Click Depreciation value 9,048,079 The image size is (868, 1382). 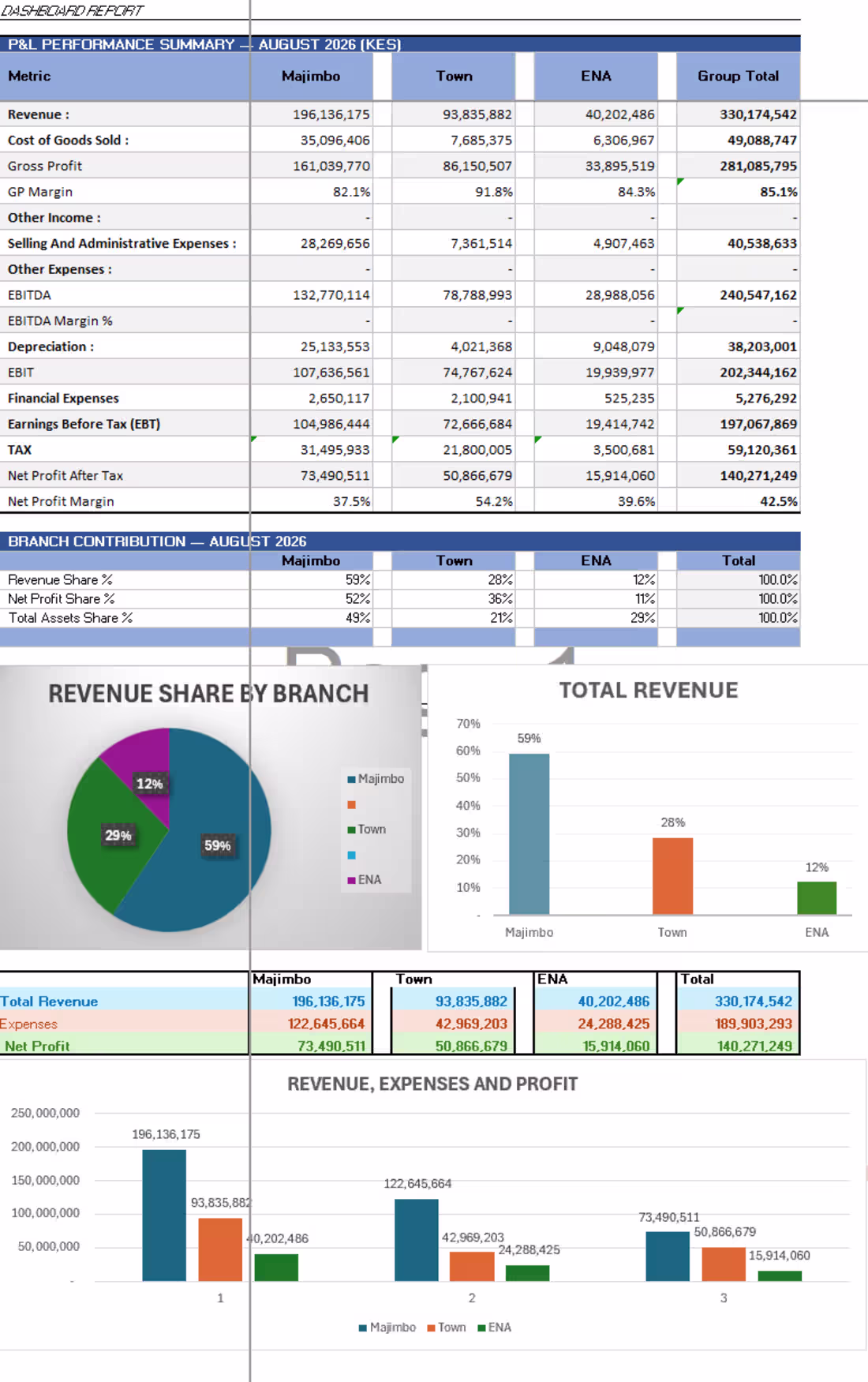[x=596, y=346]
